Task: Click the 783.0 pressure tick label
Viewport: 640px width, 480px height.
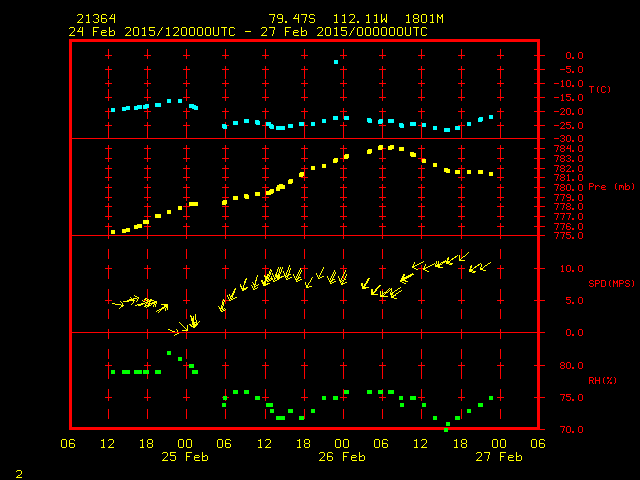Action: [569, 158]
